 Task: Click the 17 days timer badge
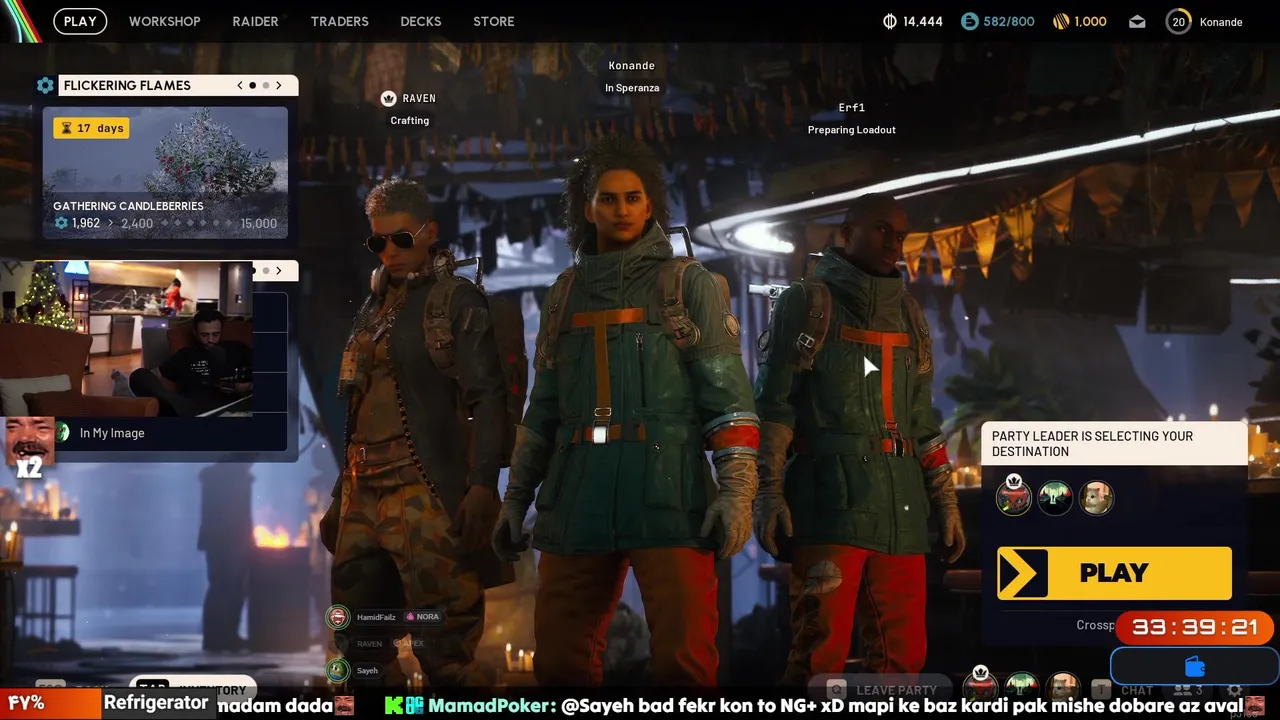91,128
